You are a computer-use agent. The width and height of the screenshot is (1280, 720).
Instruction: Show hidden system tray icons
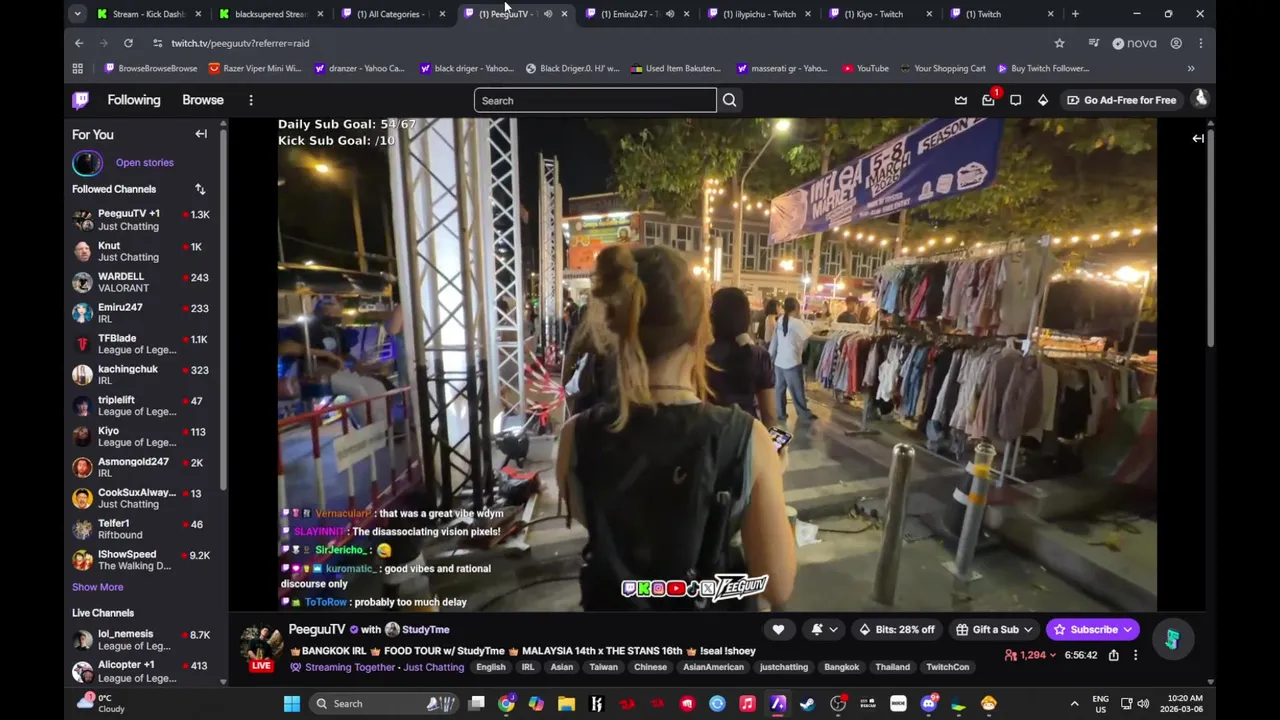tap(1074, 703)
